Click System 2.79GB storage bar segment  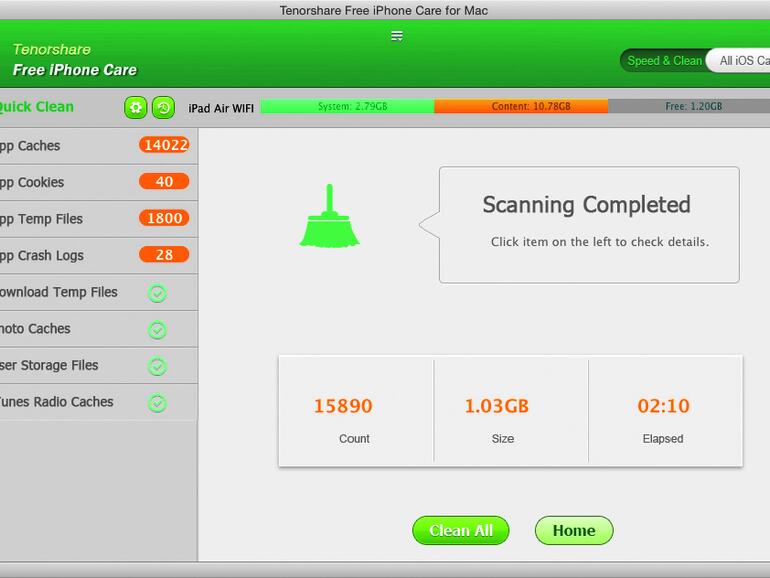click(347, 106)
